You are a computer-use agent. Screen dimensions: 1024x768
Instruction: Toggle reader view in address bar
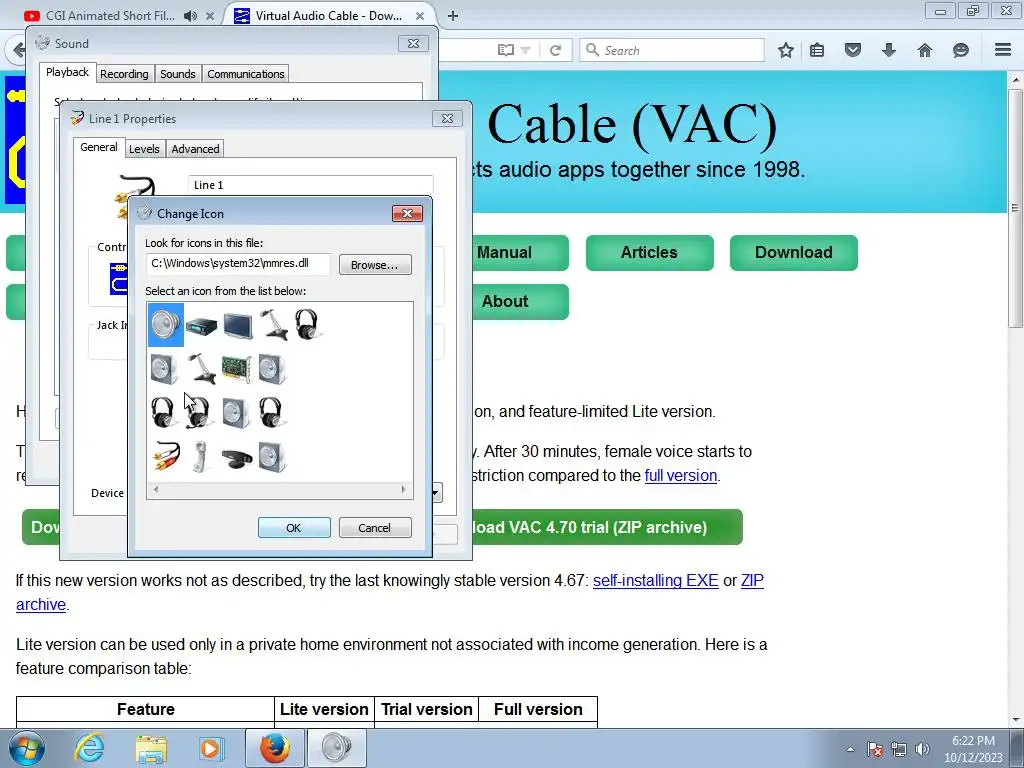[x=505, y=50]
